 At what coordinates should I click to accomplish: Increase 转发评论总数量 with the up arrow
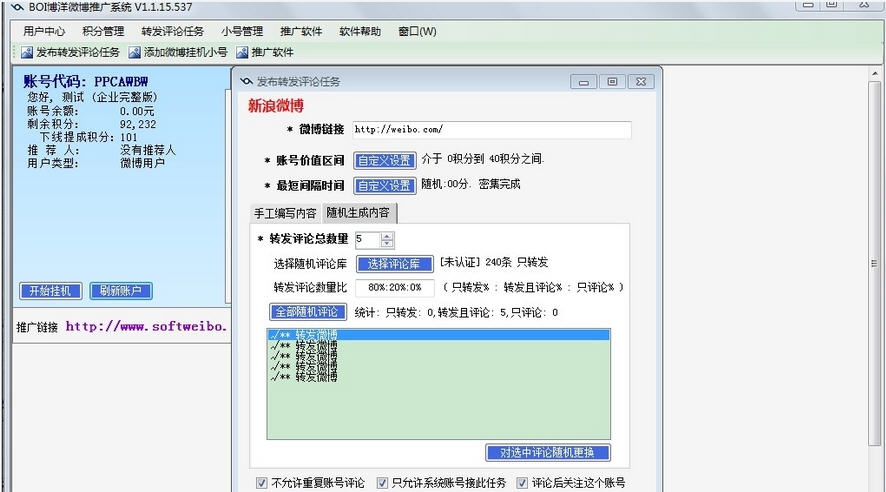coord(387,236)
